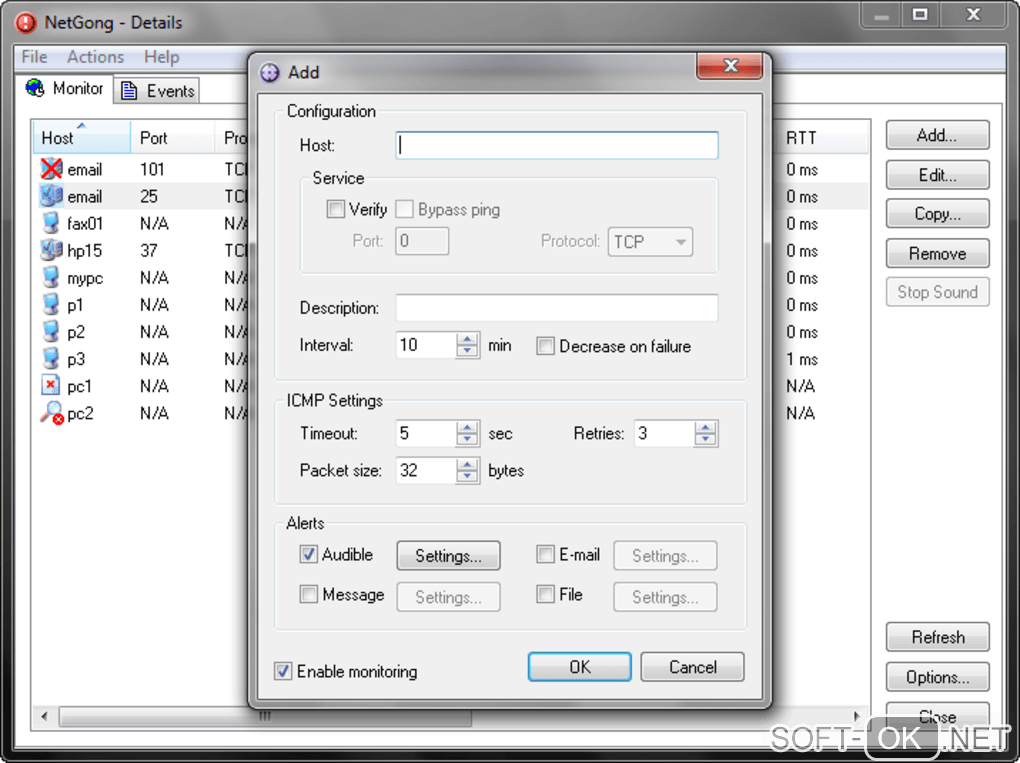Check Decrease on failure option
Image resolution: width=1020 pixels, height=763 pixels.
pyautogui.click(x=545, y=346)
